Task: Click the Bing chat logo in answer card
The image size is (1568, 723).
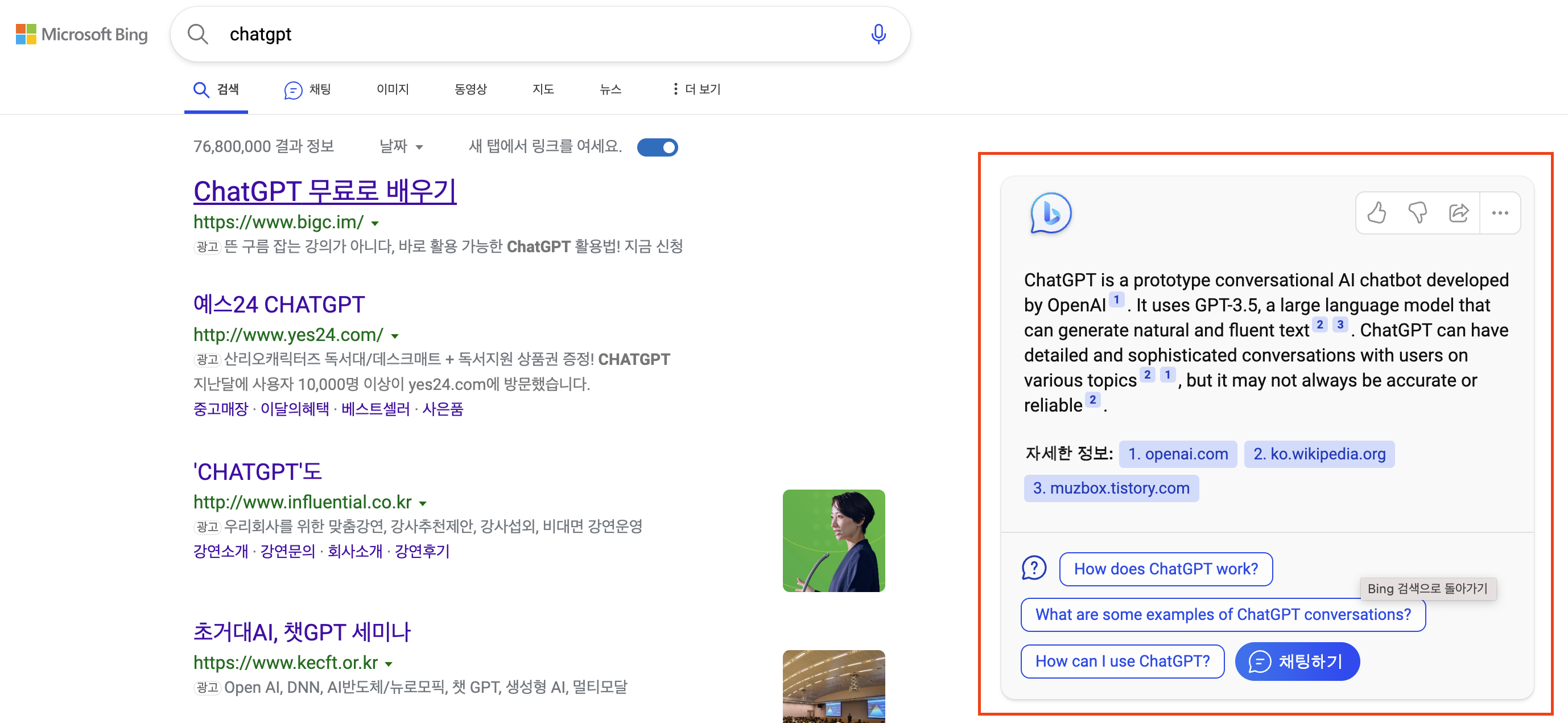Action: click(1051, 212)
